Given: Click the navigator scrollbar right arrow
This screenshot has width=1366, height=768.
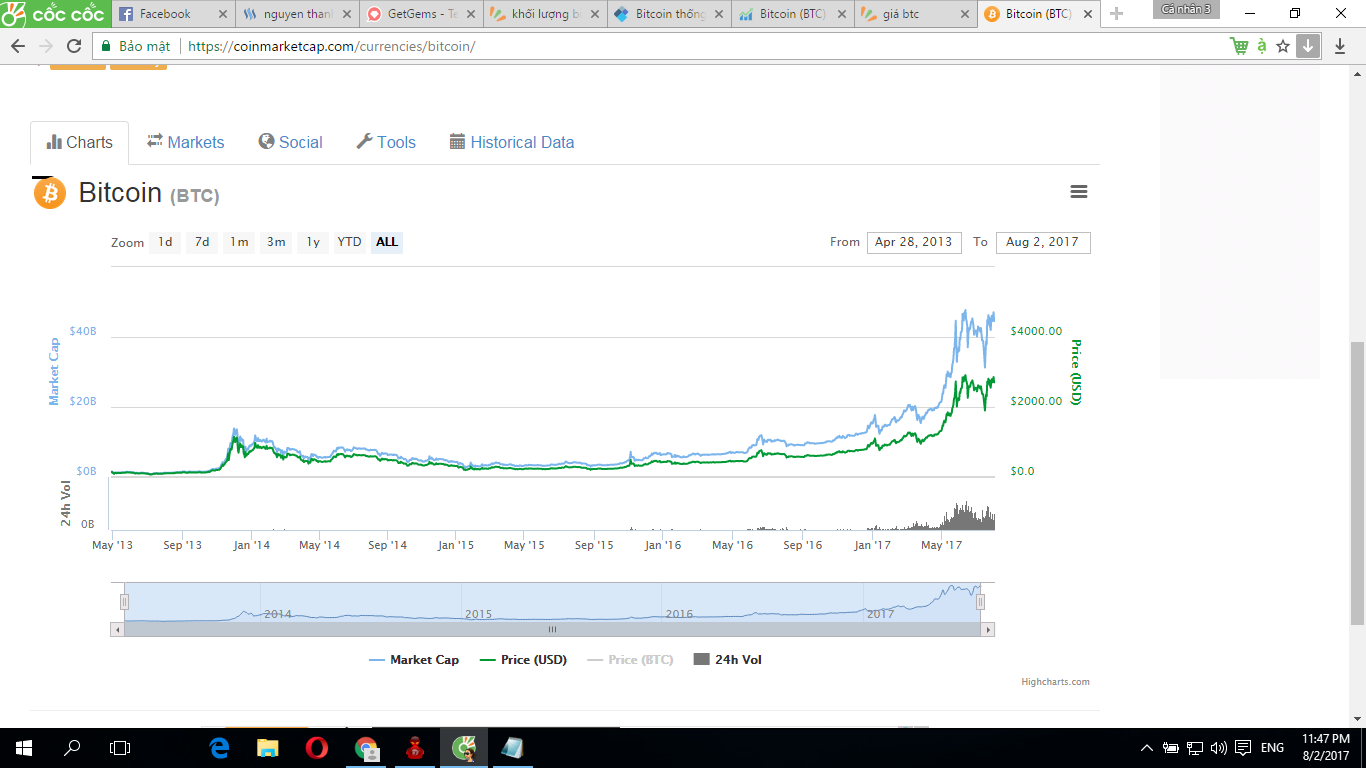Looking at the screenshot, I should [x=988, y=630].
